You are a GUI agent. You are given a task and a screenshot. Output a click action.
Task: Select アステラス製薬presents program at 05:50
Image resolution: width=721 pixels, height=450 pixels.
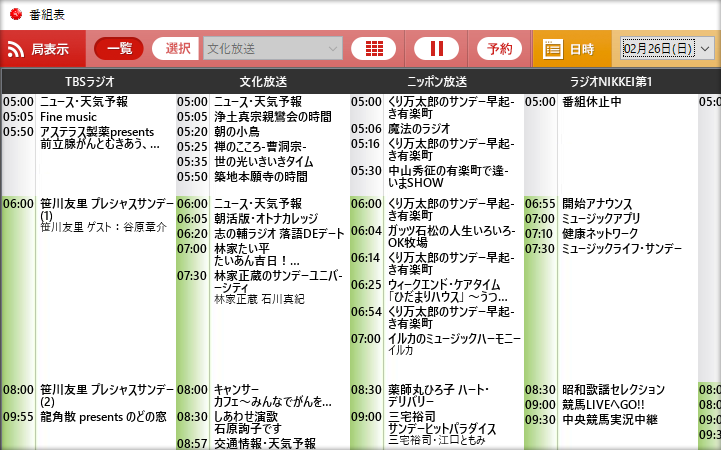[x=99, y=138]
